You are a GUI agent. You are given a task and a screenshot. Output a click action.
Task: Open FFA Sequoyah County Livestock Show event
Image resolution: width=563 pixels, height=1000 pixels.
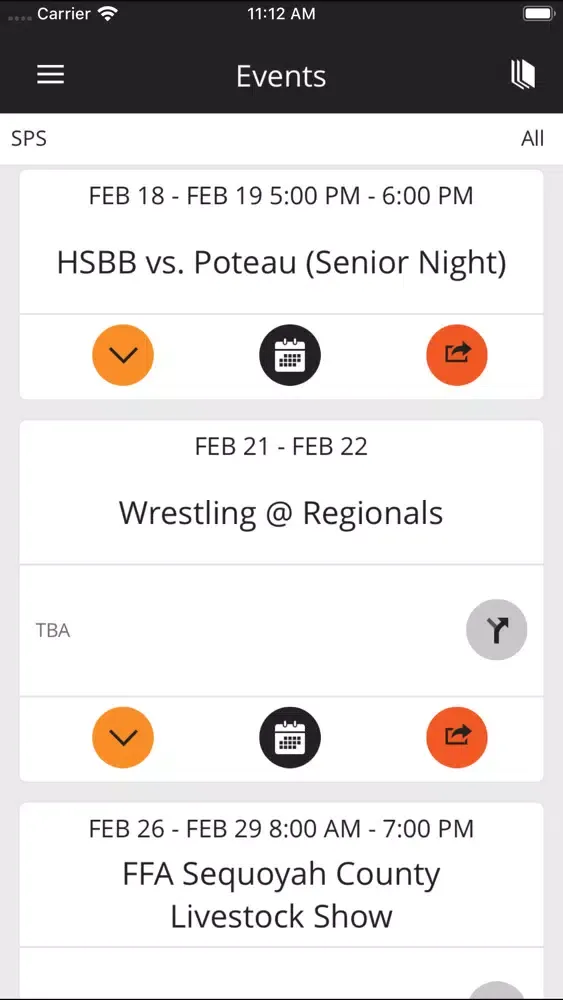[281, 895]
